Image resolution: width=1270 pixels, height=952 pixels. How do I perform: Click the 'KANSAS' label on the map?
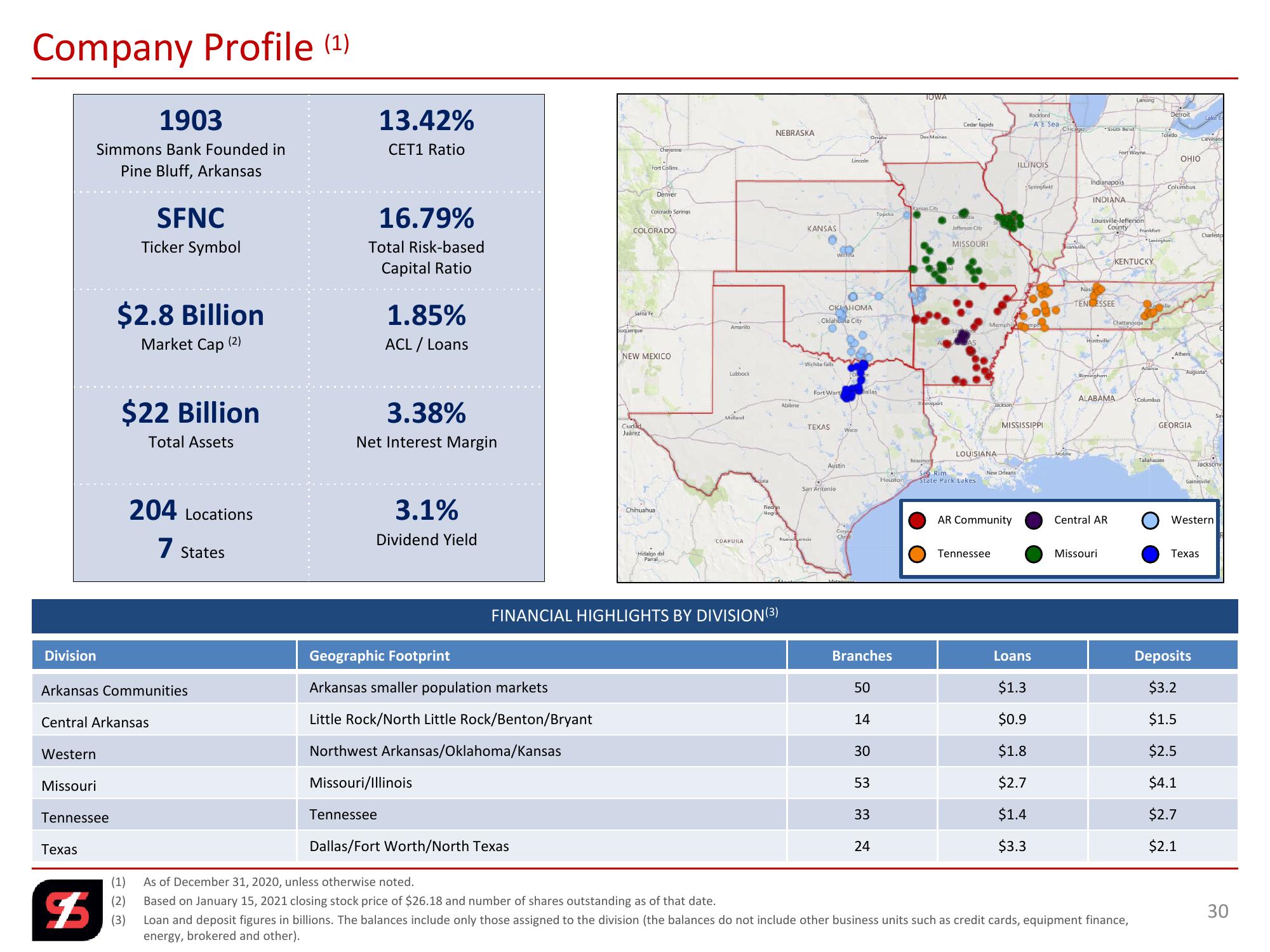822,228
